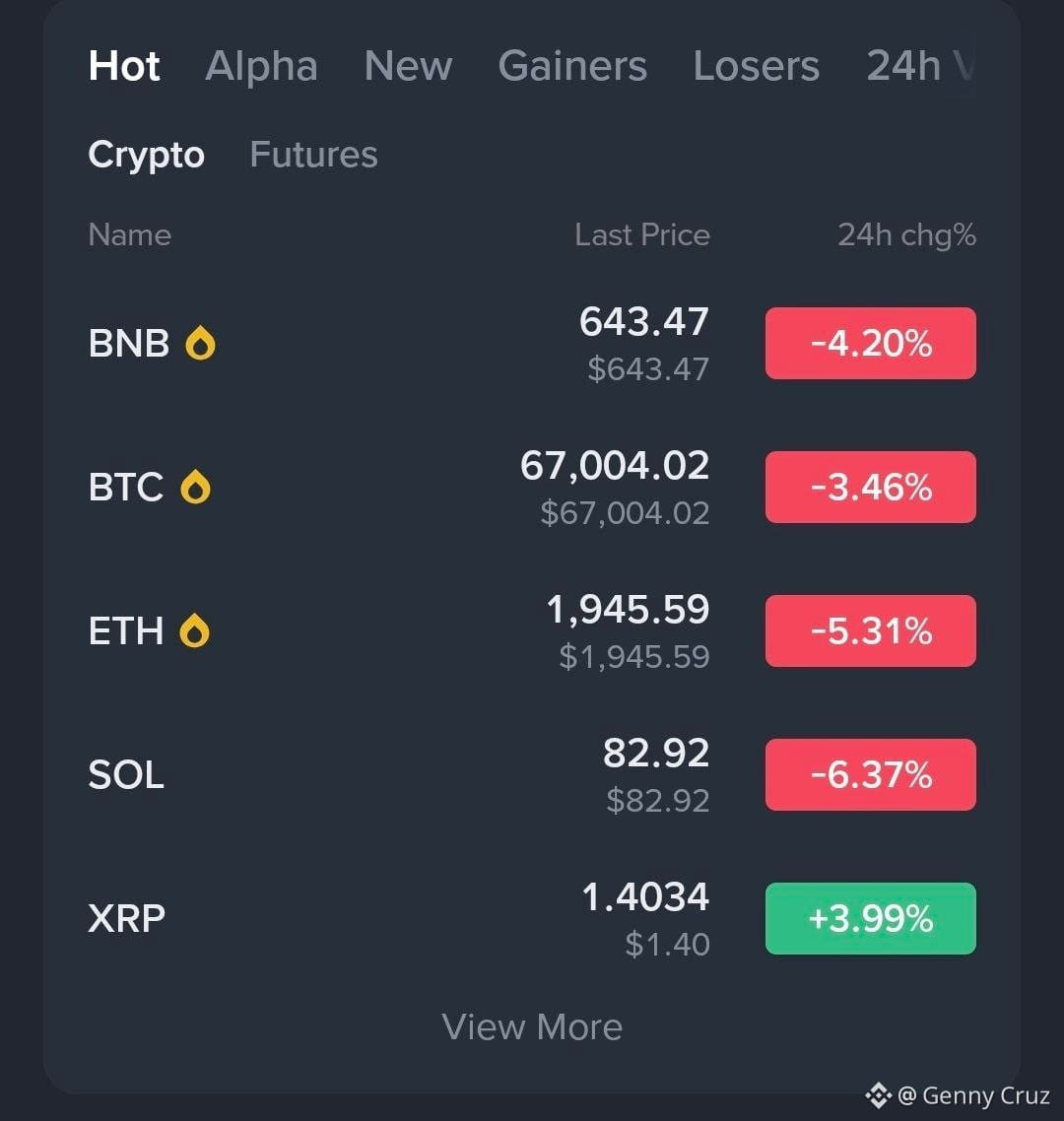The image size is (1064, 1121).
Task: Select the Losers tab
Action: click(756, 67)
